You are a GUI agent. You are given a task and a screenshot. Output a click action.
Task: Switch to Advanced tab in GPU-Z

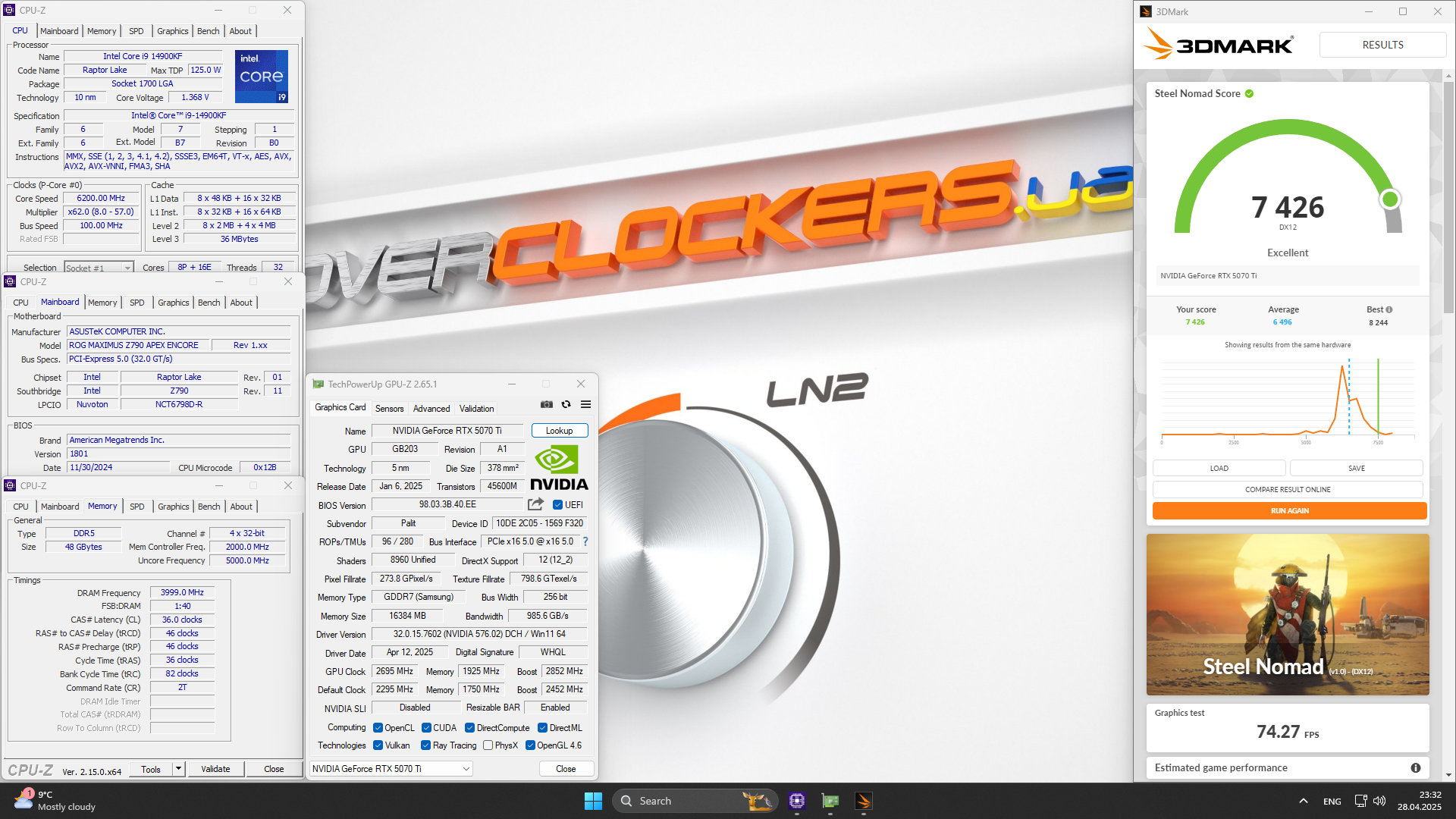[431, 409]
